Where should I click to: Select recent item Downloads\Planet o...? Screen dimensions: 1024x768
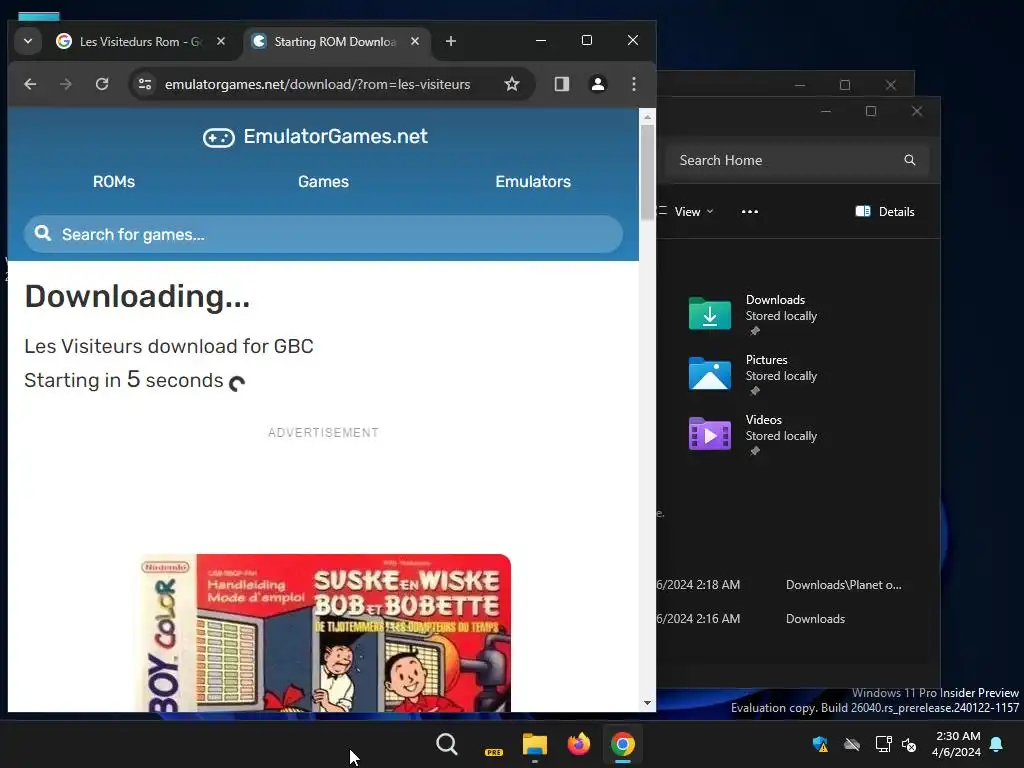point(844,585)
